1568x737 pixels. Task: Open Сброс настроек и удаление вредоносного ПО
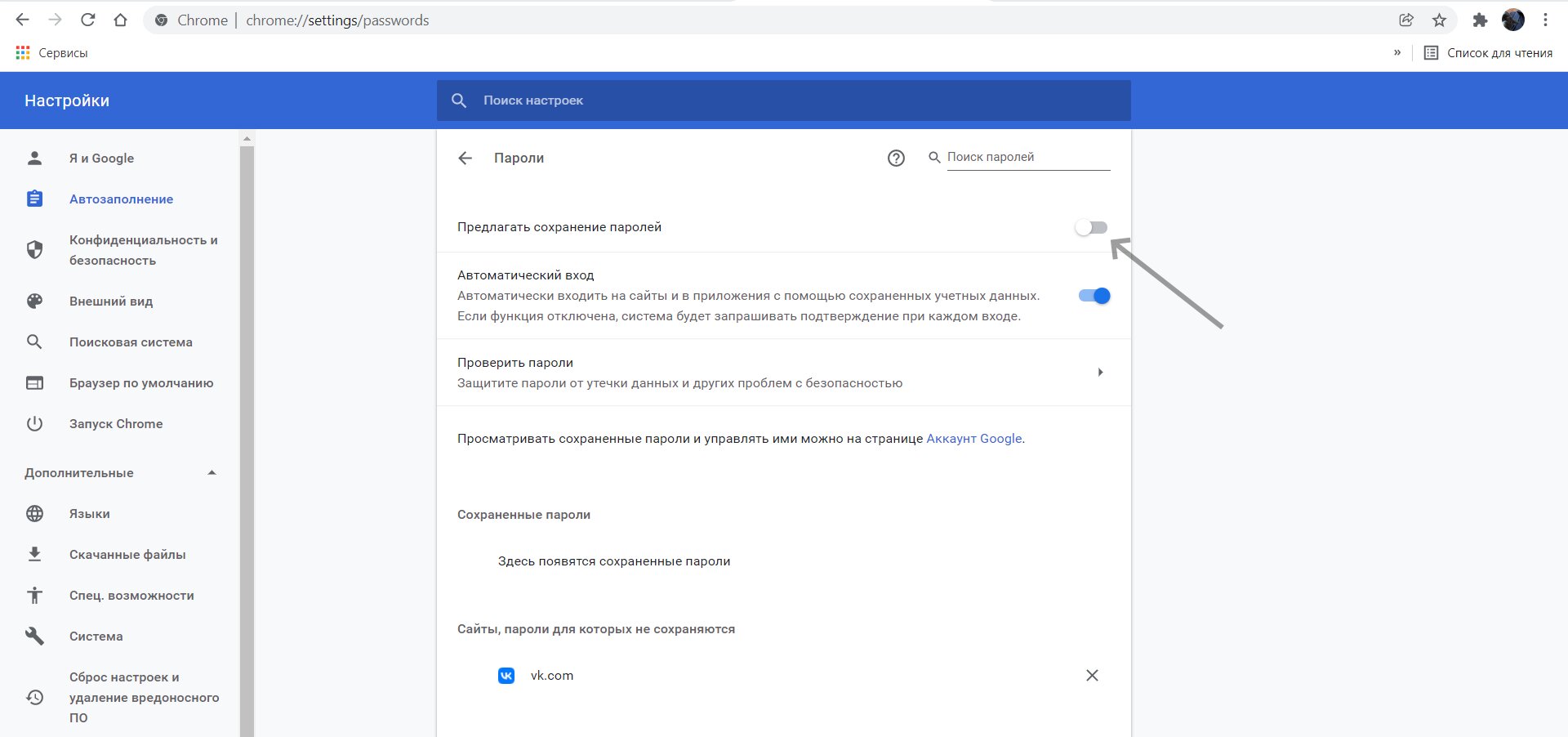point(144,697)
